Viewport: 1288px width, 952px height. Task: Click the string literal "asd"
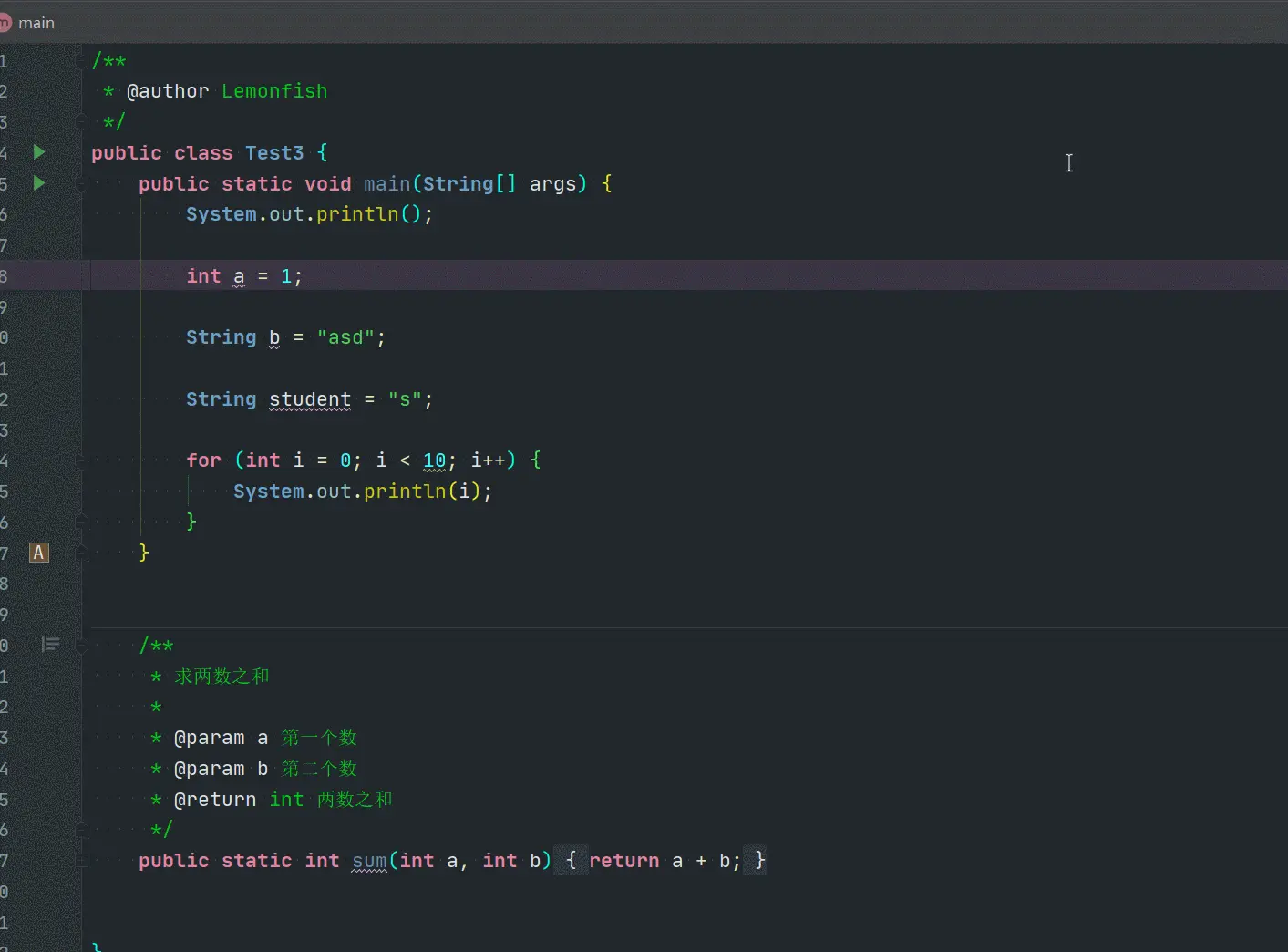pyautogui.click(x=345, y=337)
